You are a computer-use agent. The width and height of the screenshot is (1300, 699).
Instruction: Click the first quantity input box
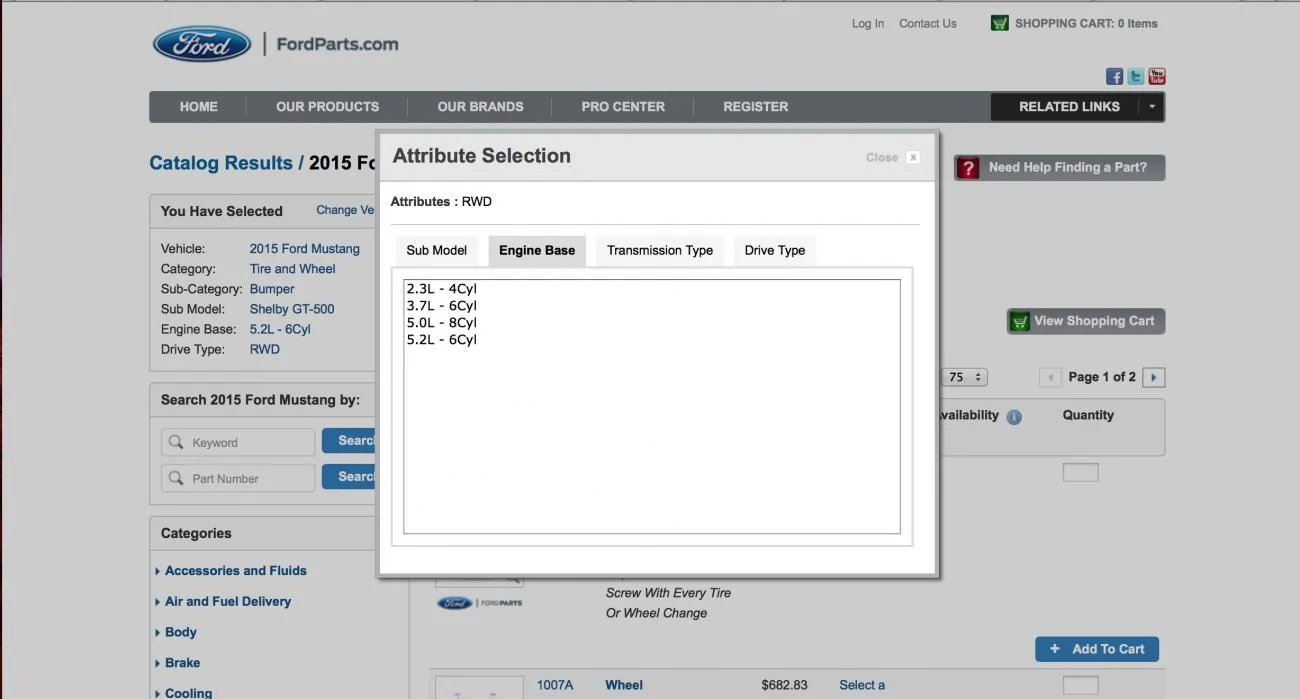(x=1080, y=472)
